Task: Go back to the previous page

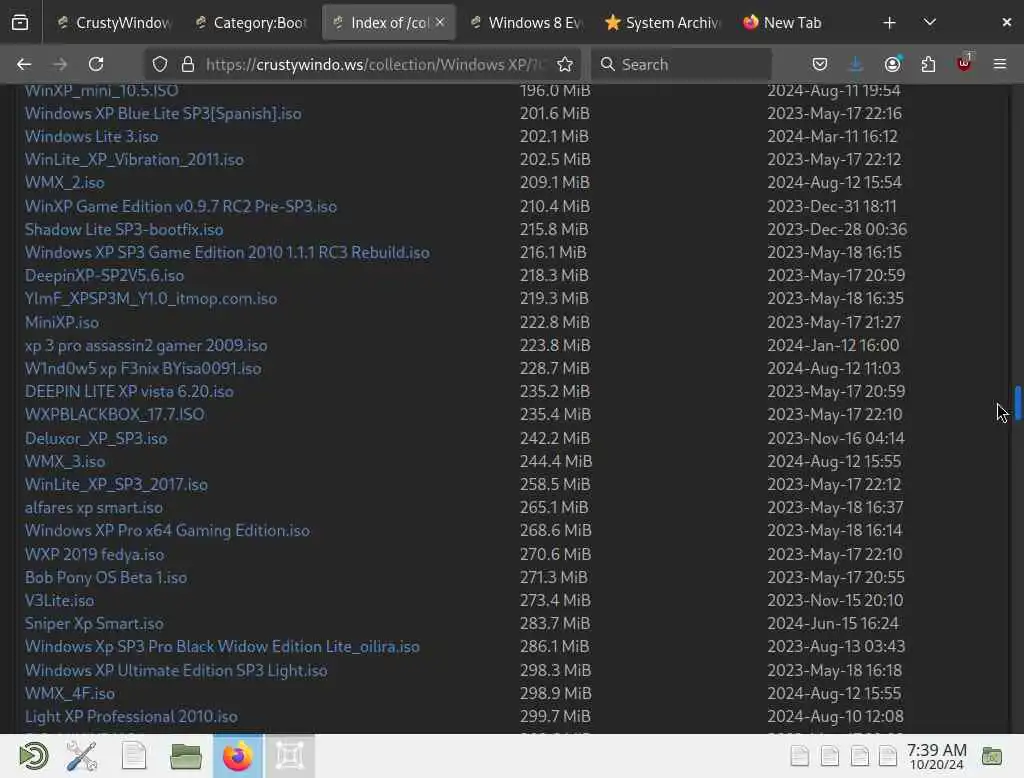Action: (x=24, y=64)
